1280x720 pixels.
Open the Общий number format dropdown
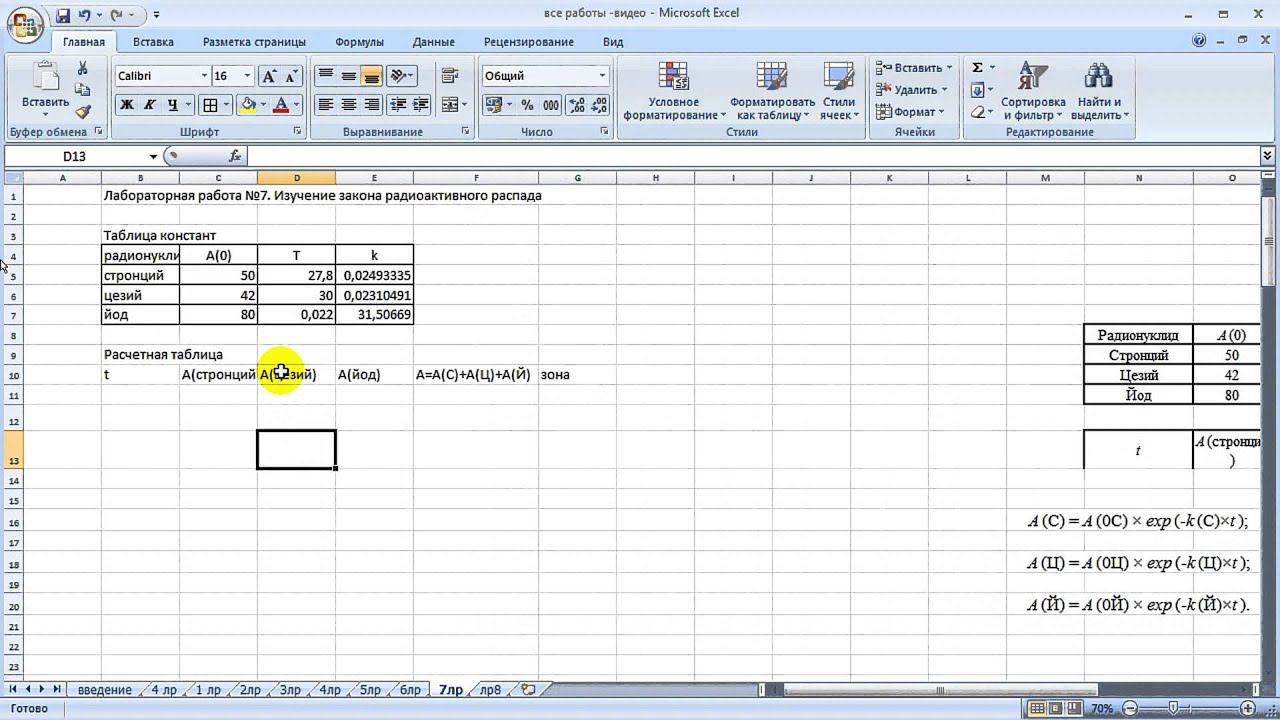click(602, 76)
